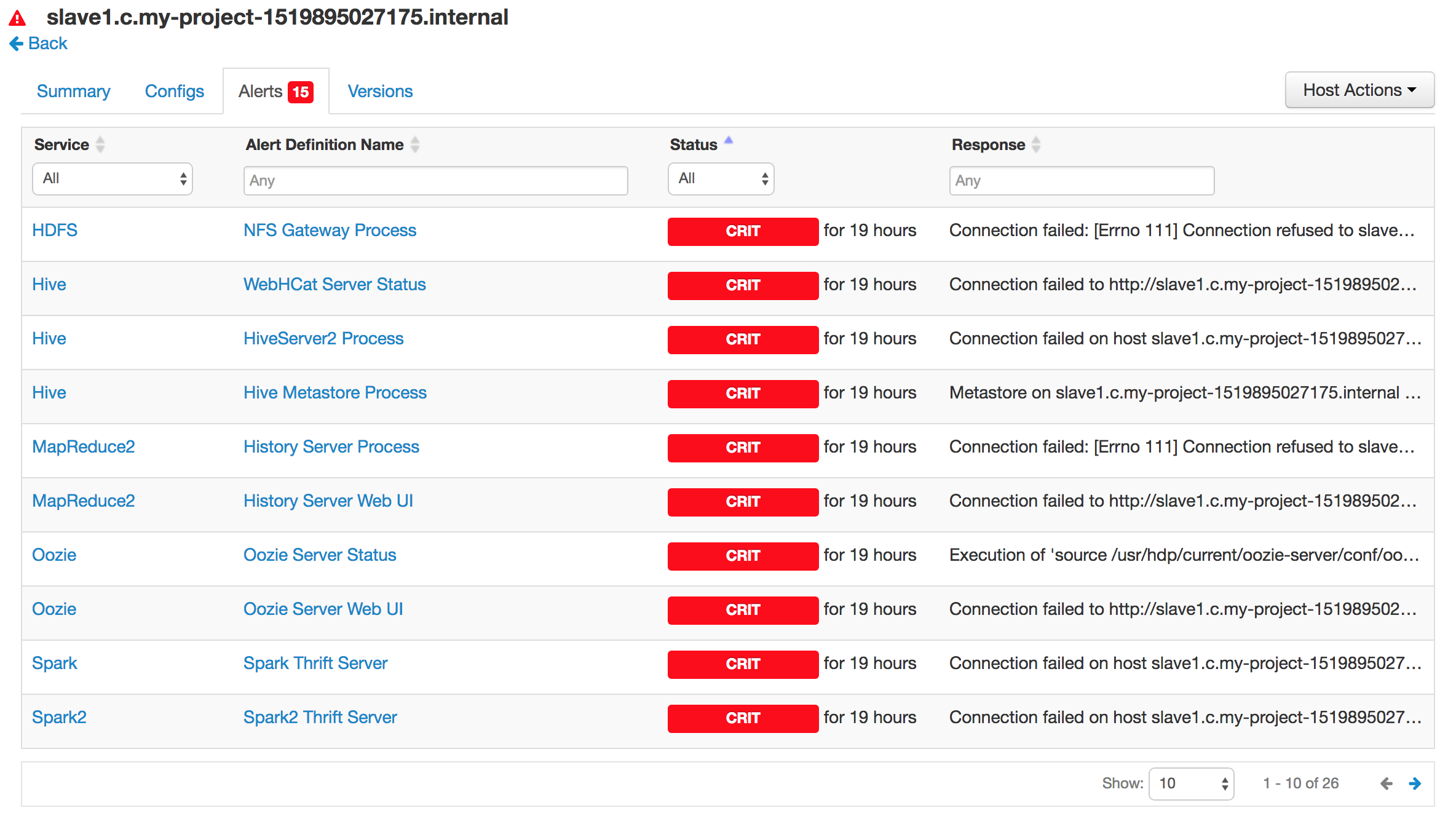Sort by Service column arrows

pyautogui.click(x=100, y=145)
